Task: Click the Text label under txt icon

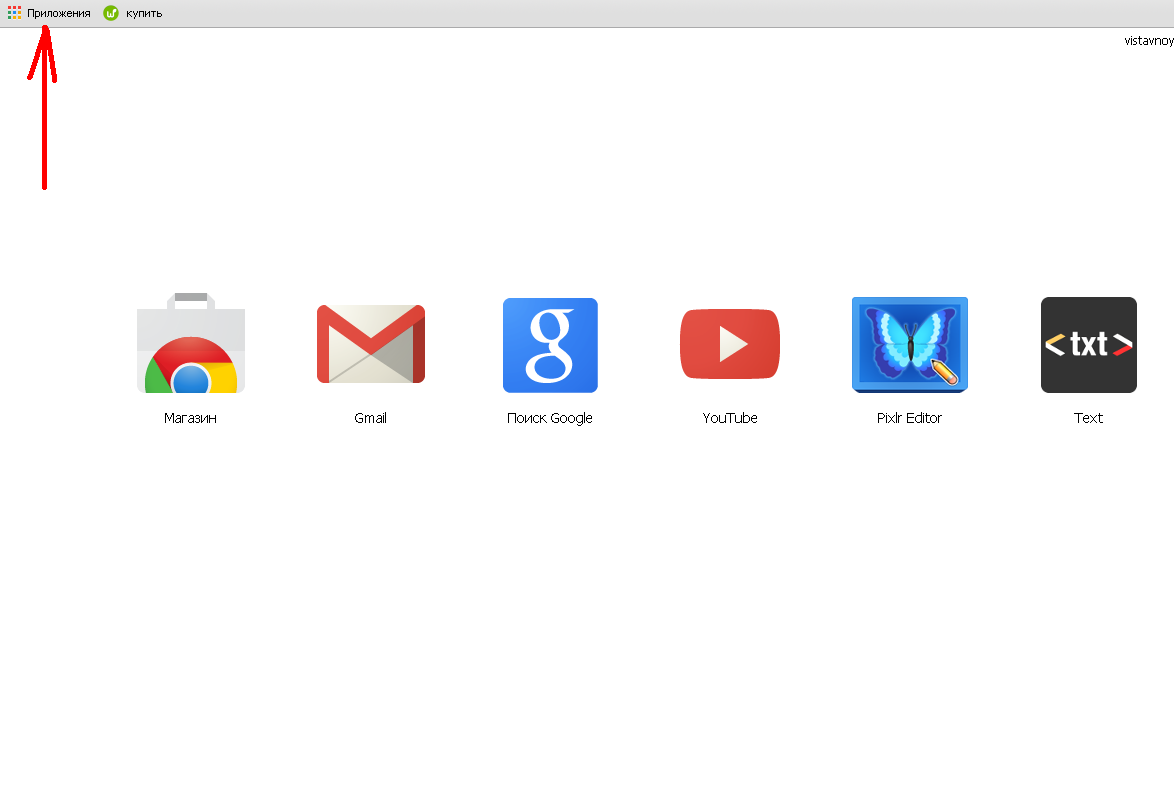Action: click(1088, 418)
